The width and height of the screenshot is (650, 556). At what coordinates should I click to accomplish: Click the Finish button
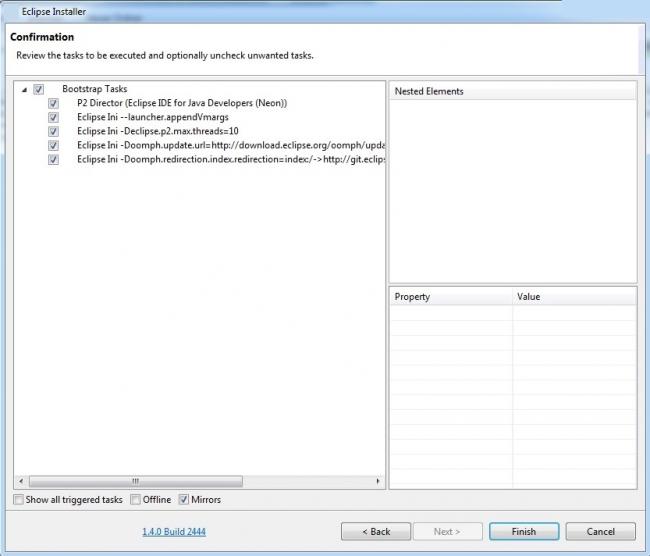524,532
